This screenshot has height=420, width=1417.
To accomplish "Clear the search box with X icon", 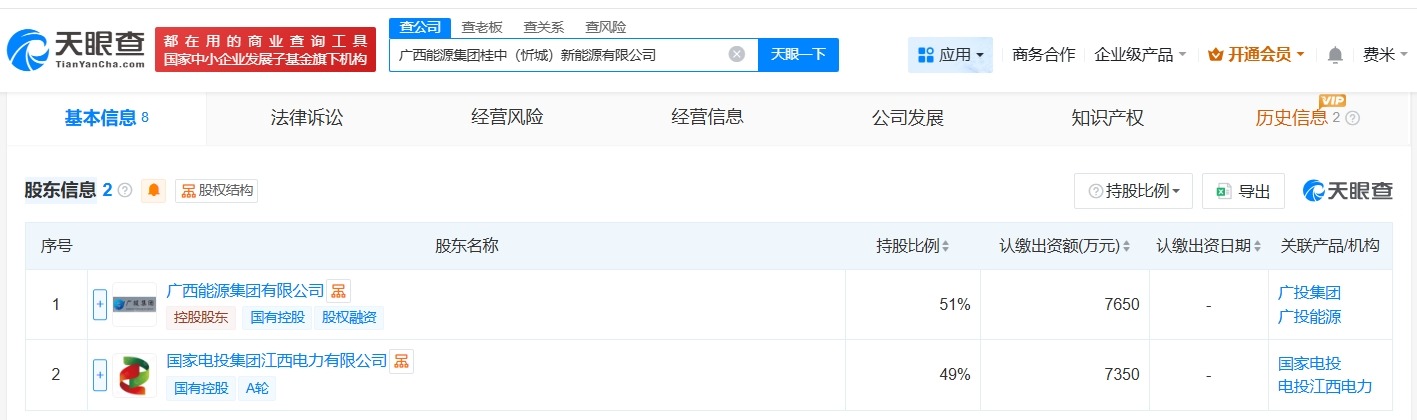I will tap(737, 55).
